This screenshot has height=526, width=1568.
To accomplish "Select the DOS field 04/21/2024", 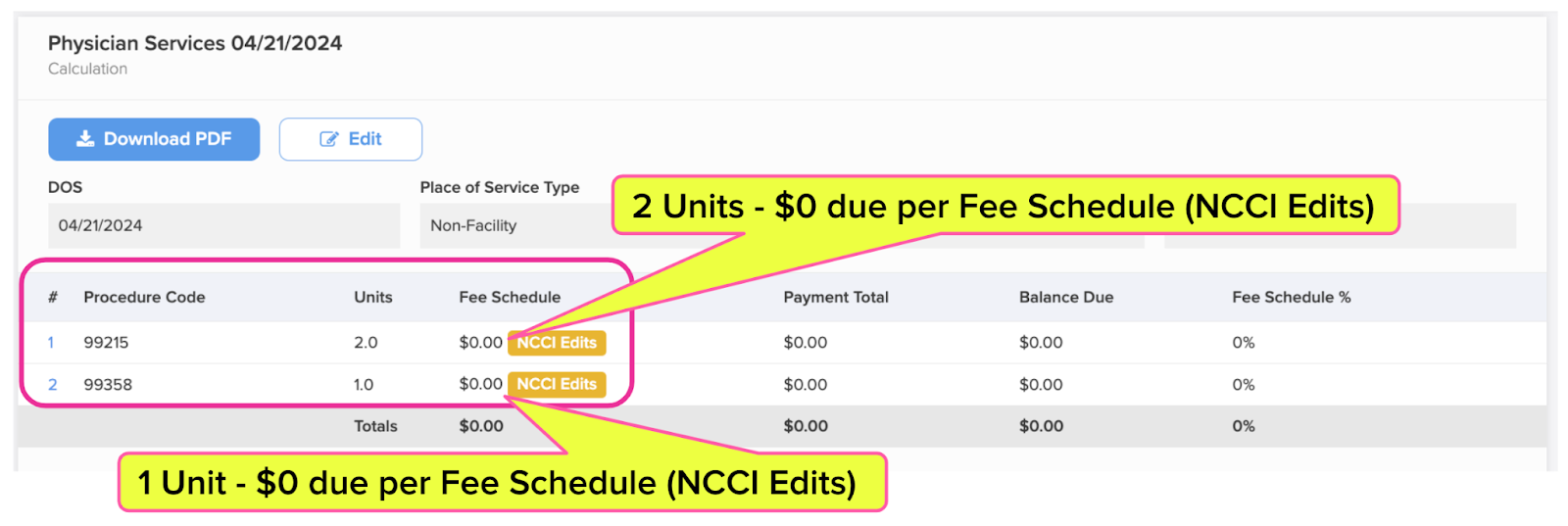I will [x=223, y=225].
